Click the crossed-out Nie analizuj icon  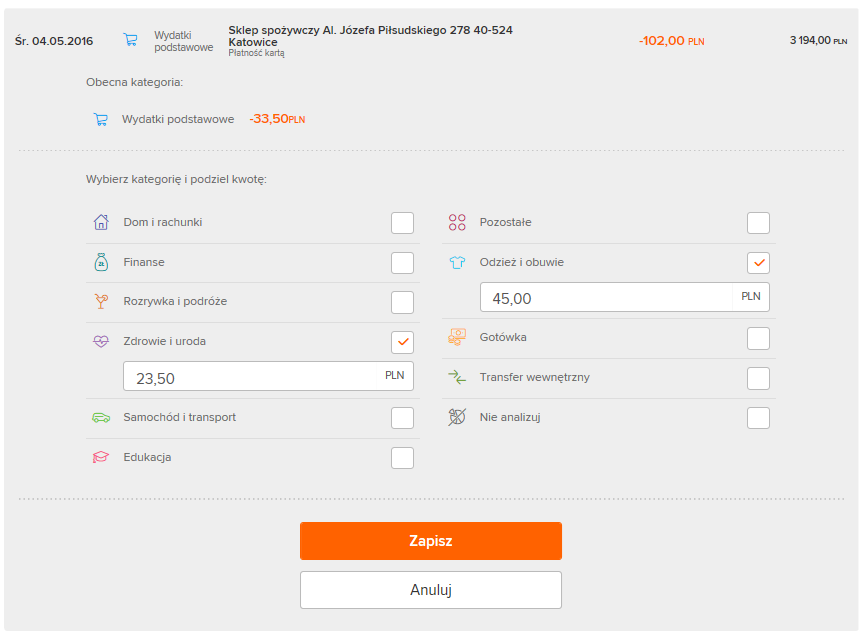point(457,417)
